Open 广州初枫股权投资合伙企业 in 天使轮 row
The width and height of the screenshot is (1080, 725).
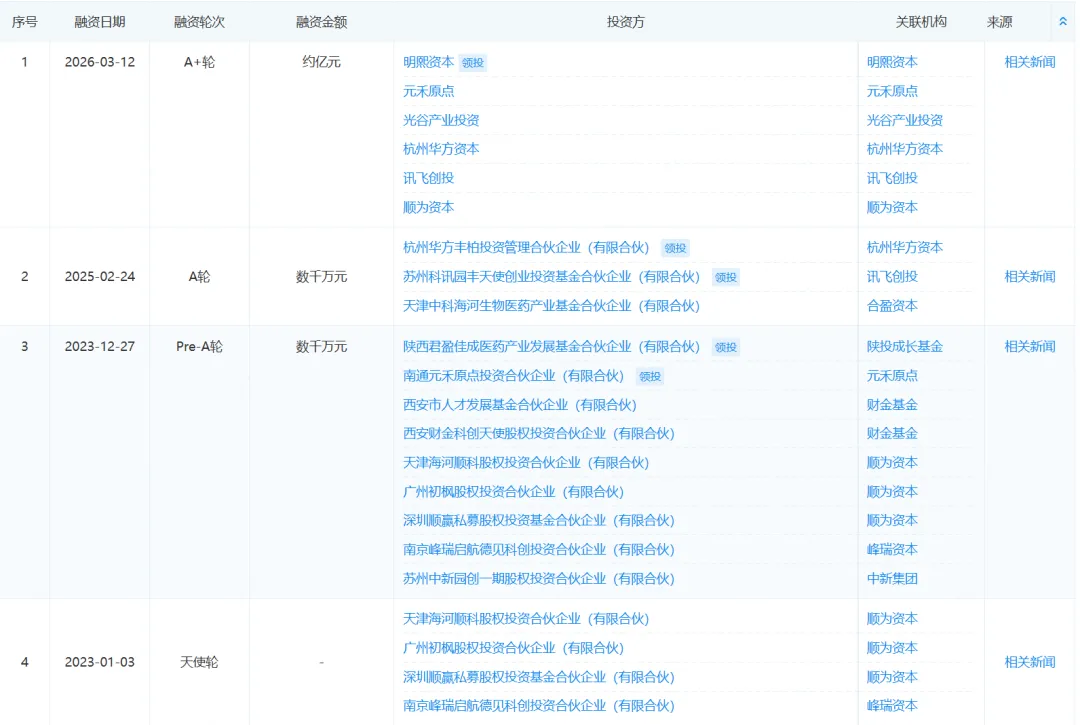[x=513, y=648]
